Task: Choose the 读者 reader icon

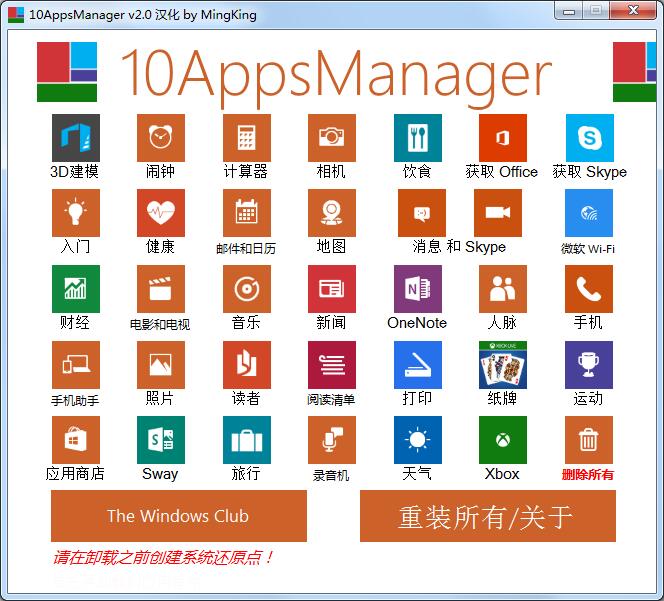Action: (247, 365)
